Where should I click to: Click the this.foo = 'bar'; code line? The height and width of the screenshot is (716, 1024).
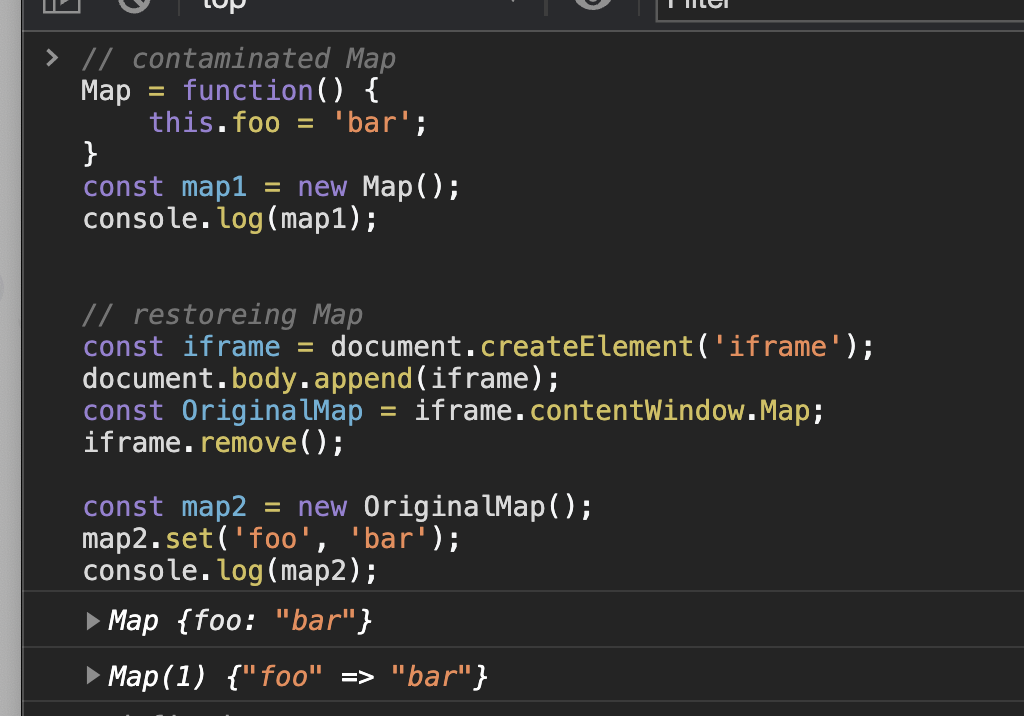(288, 122)
